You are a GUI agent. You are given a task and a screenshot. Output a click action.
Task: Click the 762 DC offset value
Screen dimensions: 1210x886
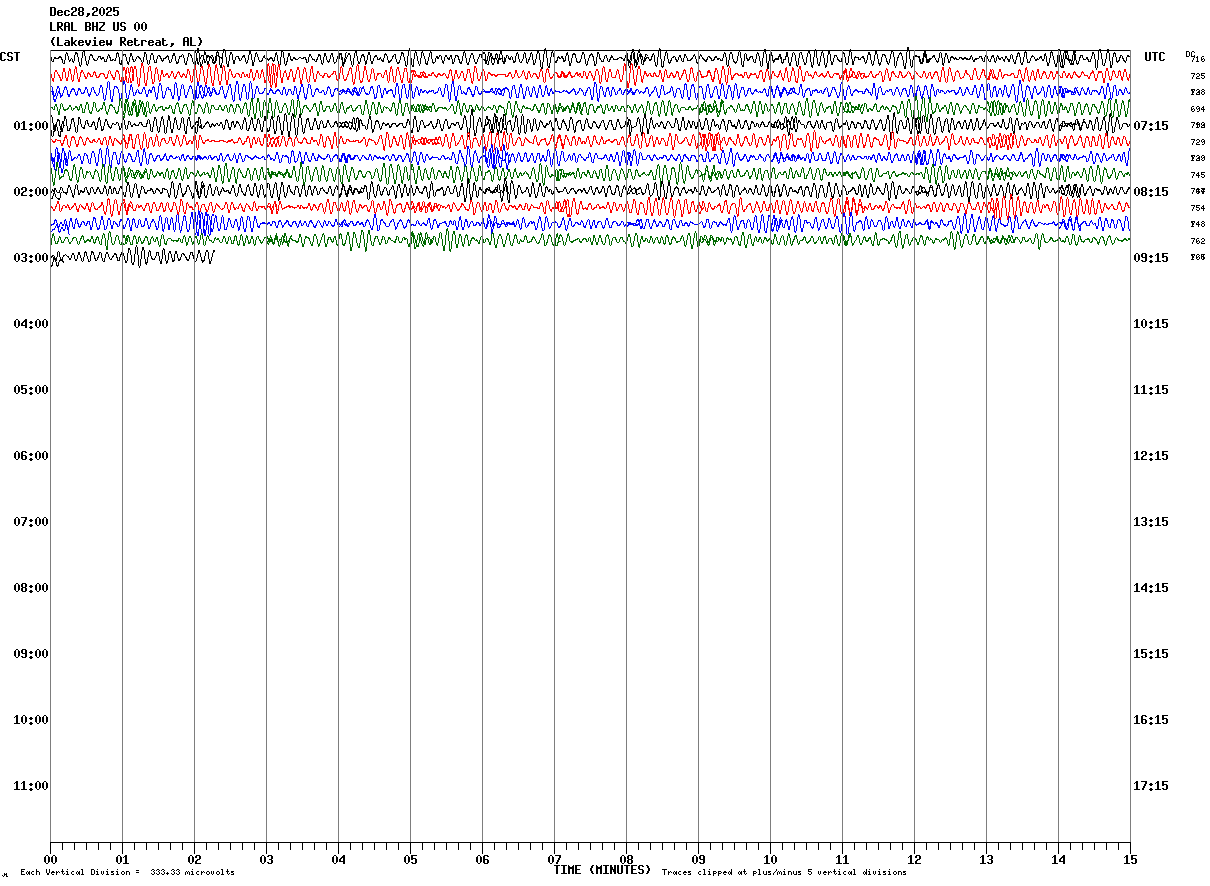tap(1197, 241)
